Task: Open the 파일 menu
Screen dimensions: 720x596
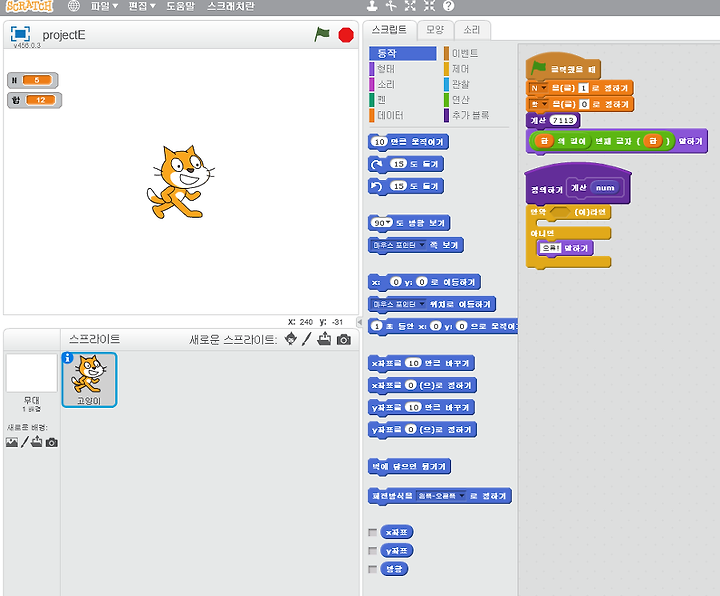Action: [x=104, y=6]
